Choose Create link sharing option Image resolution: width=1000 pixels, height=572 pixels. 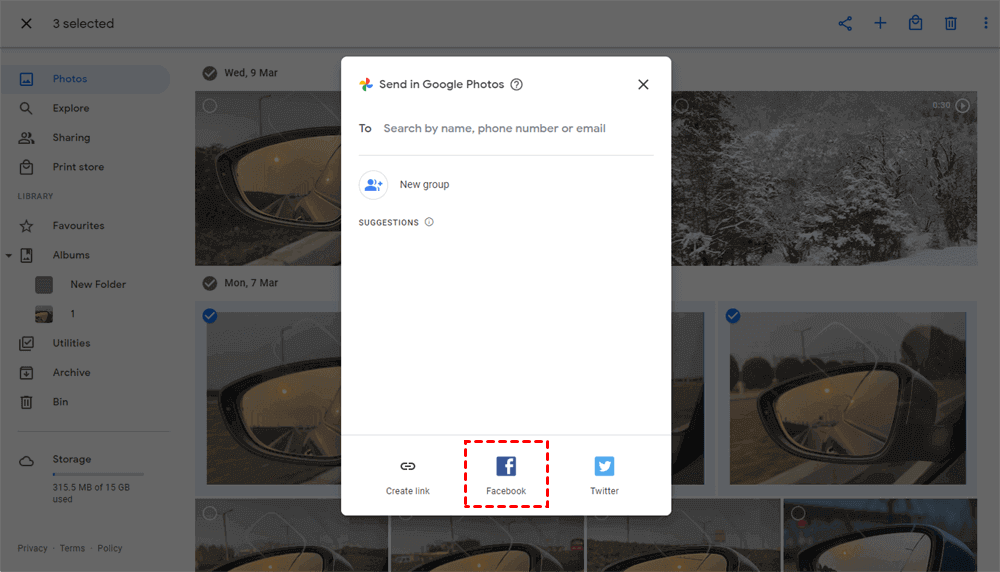pyautogui.click(x=408, y=476)
